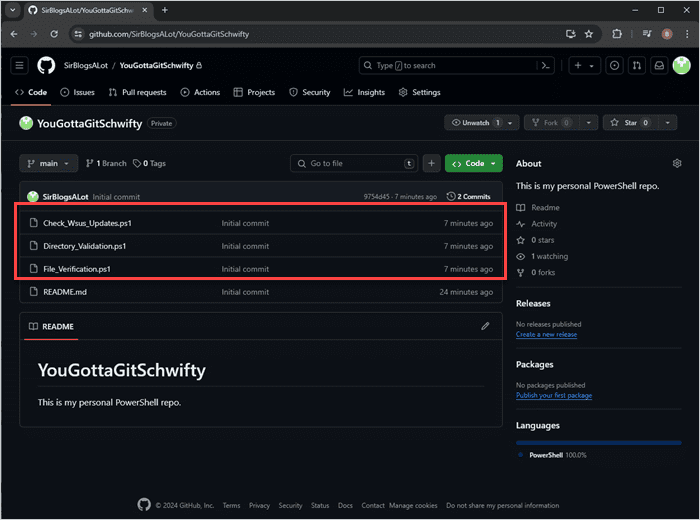The image size is (700, 520).
Task: Click Create a new release link
Action: (x=546, y=334)
